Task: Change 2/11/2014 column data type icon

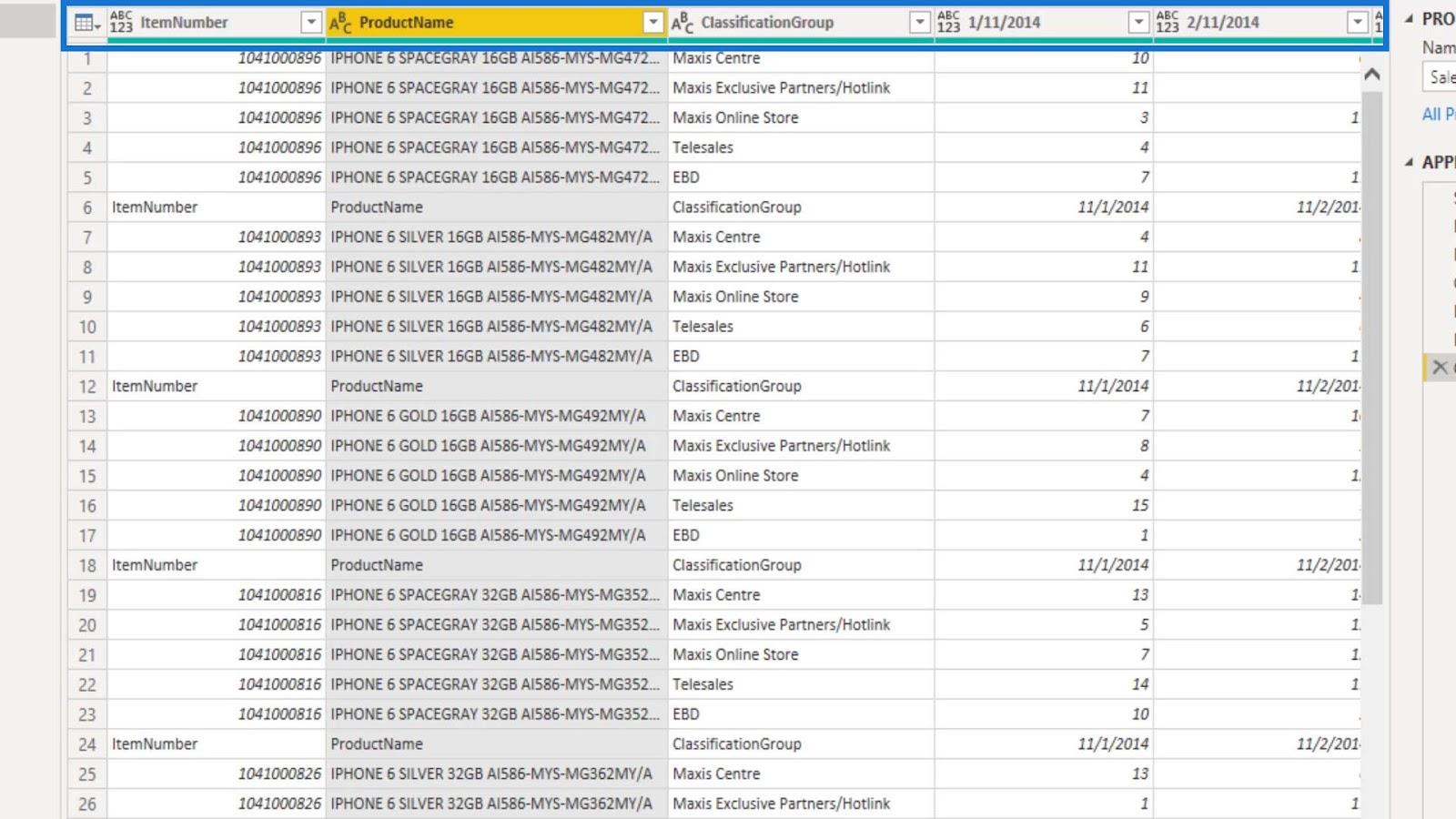Action: pyautogui.click(x=1167, y=23)
